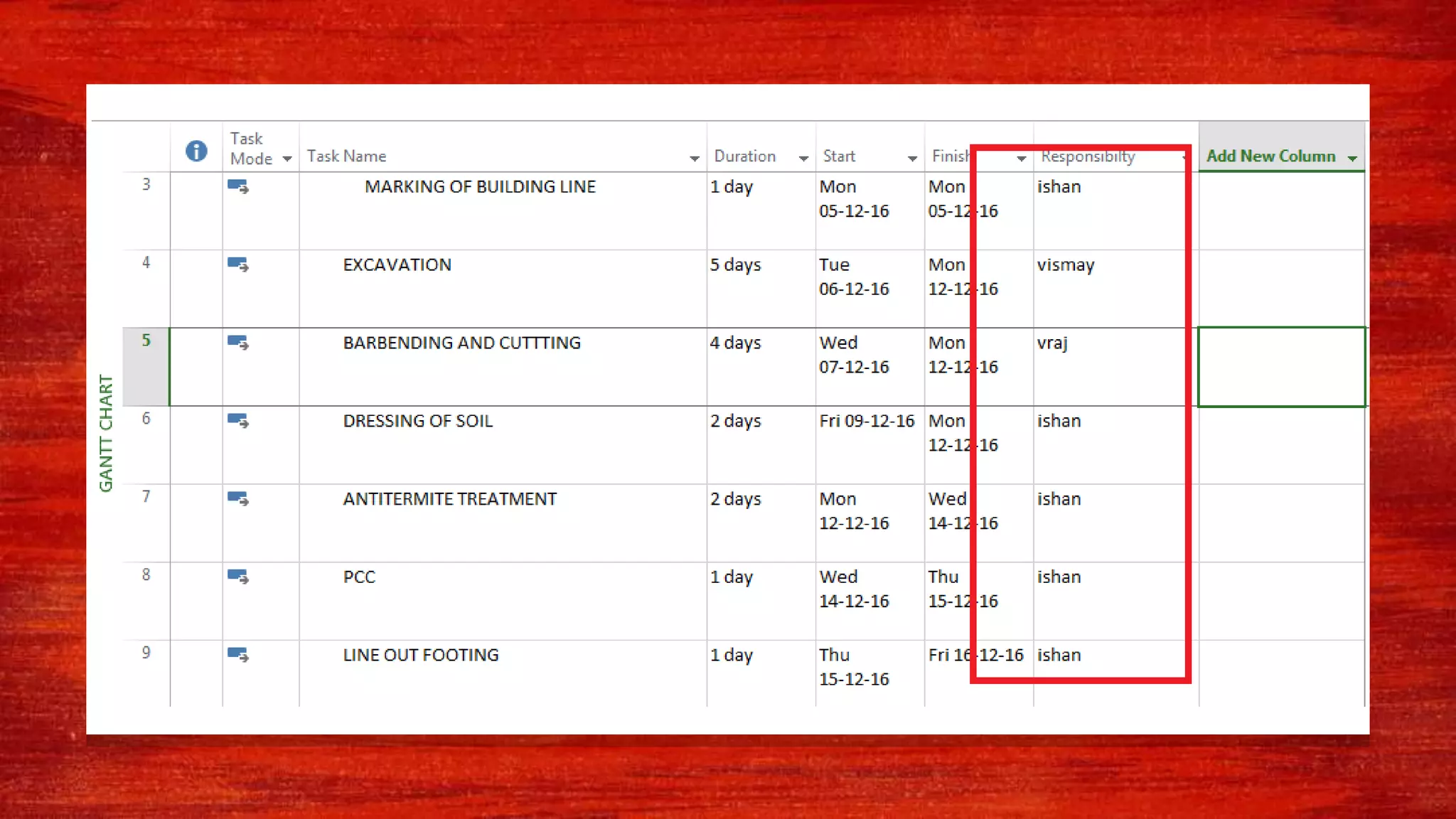Select the 5 days duration cell
1456x819 pixels.
pyautogui.click(x=736, y=265)
